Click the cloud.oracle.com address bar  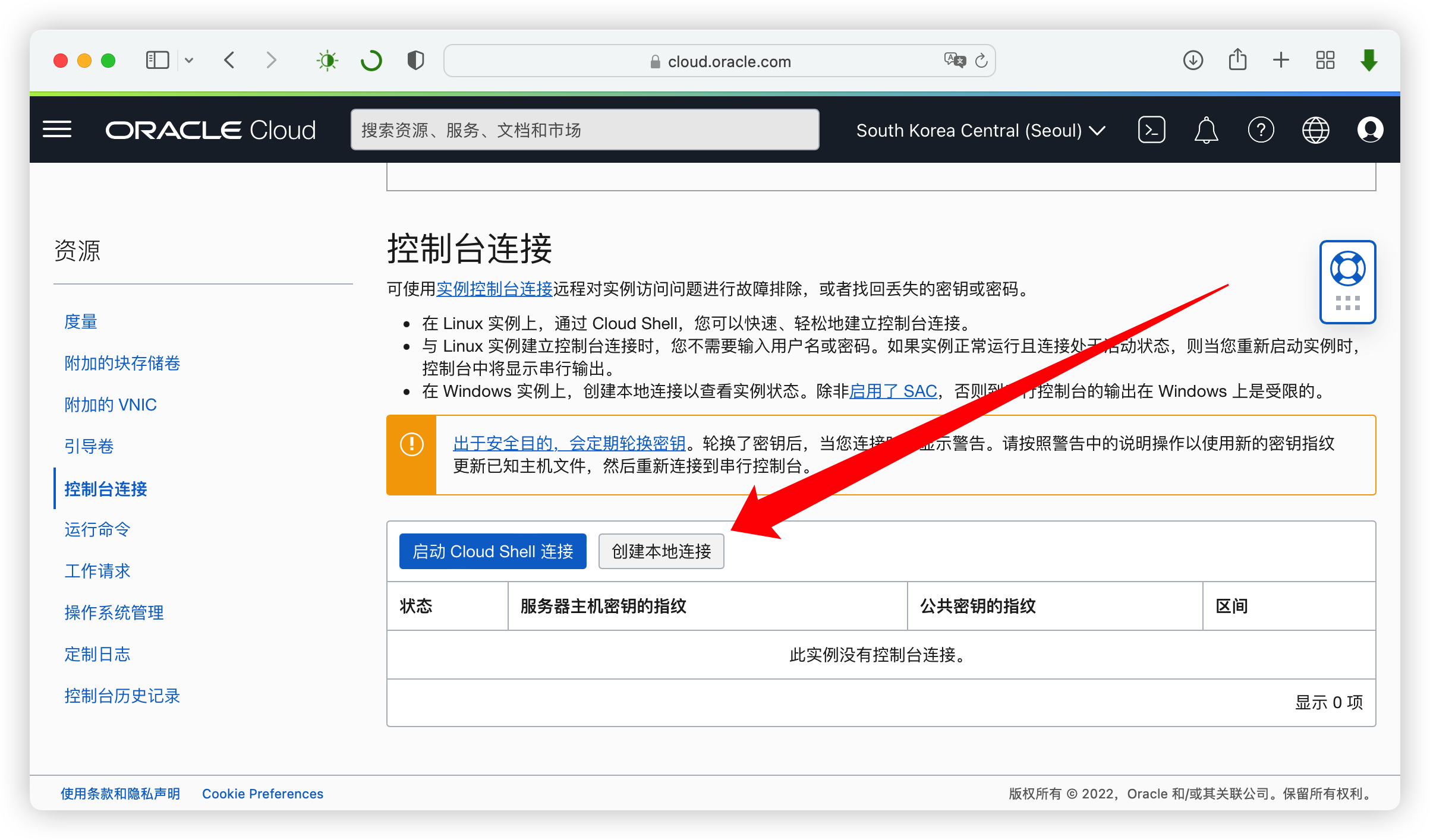pos(720,61)
